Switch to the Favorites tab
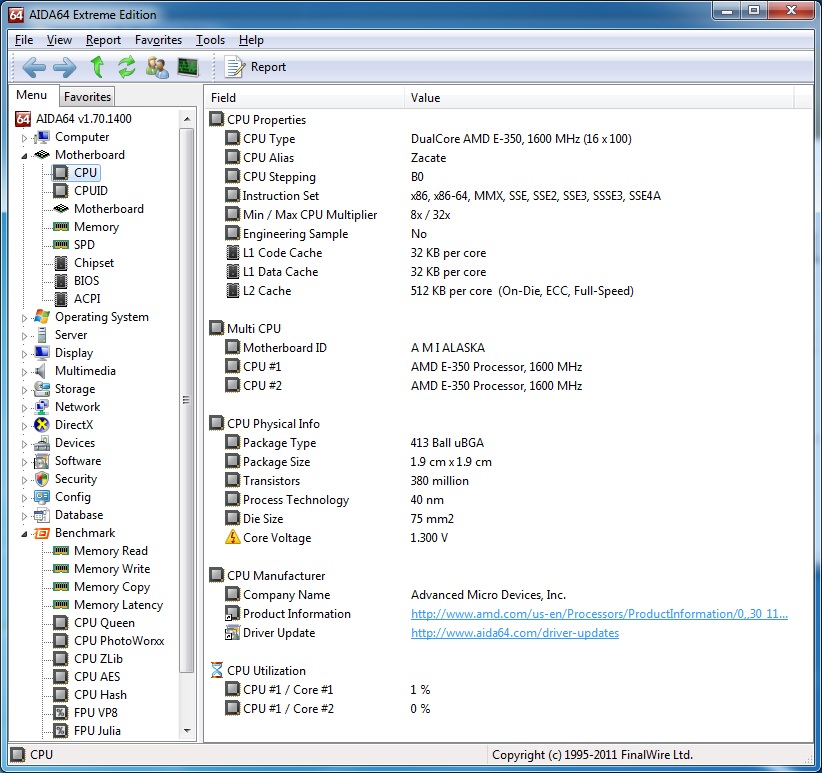Screen dimensions: 822x773 (x=87, y=96)
